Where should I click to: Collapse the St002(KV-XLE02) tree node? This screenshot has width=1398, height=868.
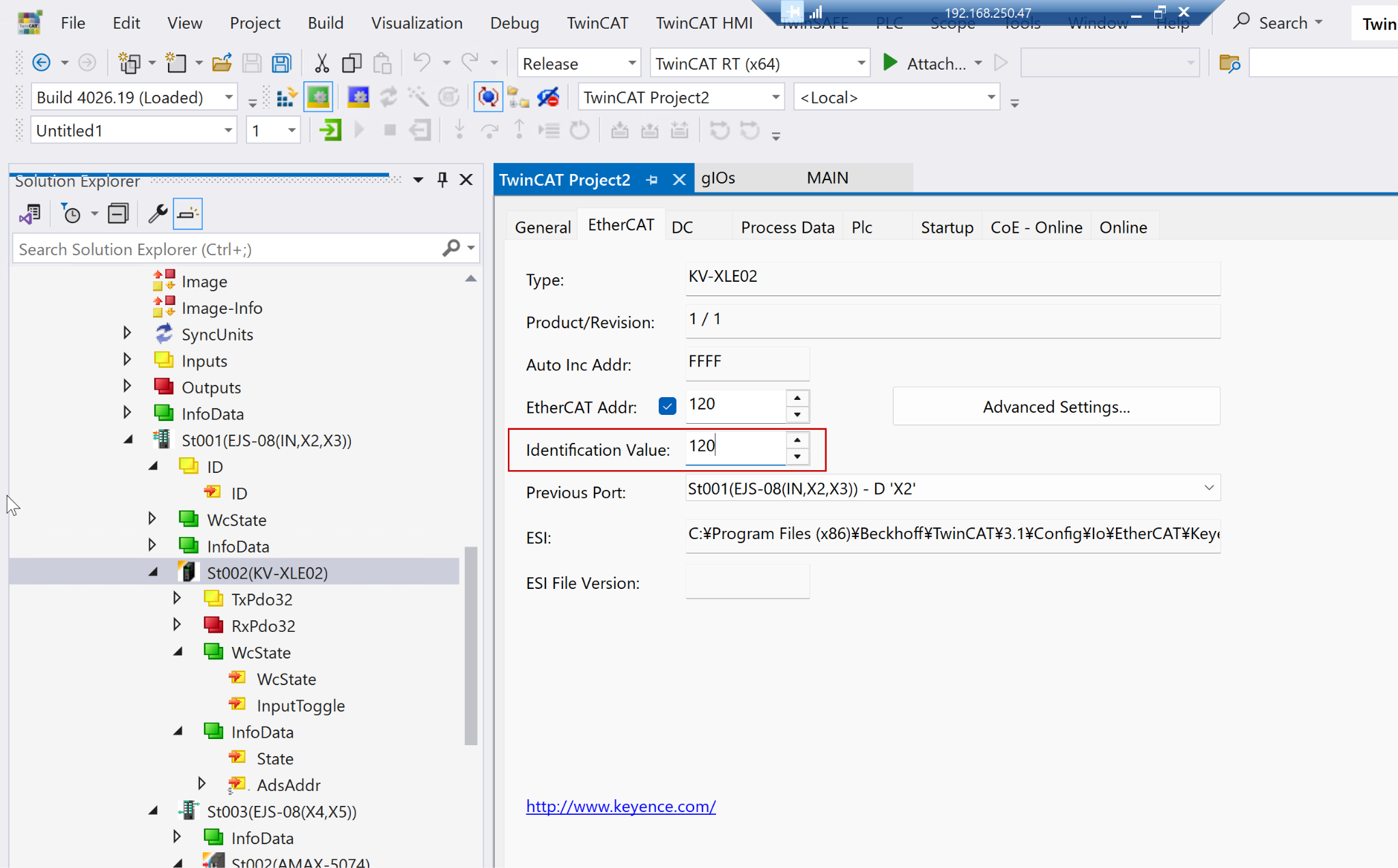[153, 573]
